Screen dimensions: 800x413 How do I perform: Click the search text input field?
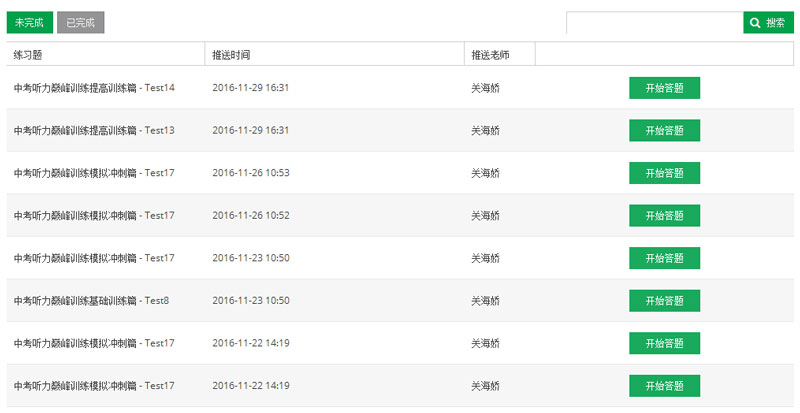(654, 23)
